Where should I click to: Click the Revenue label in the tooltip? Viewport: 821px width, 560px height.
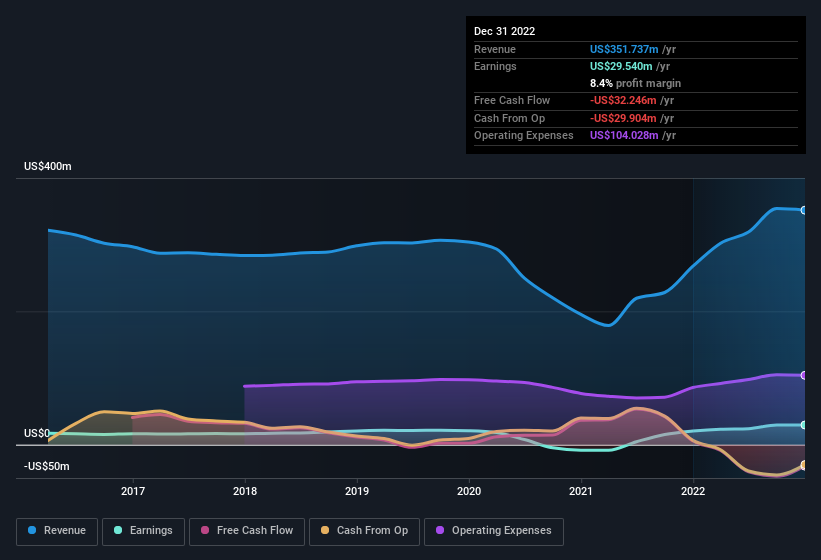495,49
